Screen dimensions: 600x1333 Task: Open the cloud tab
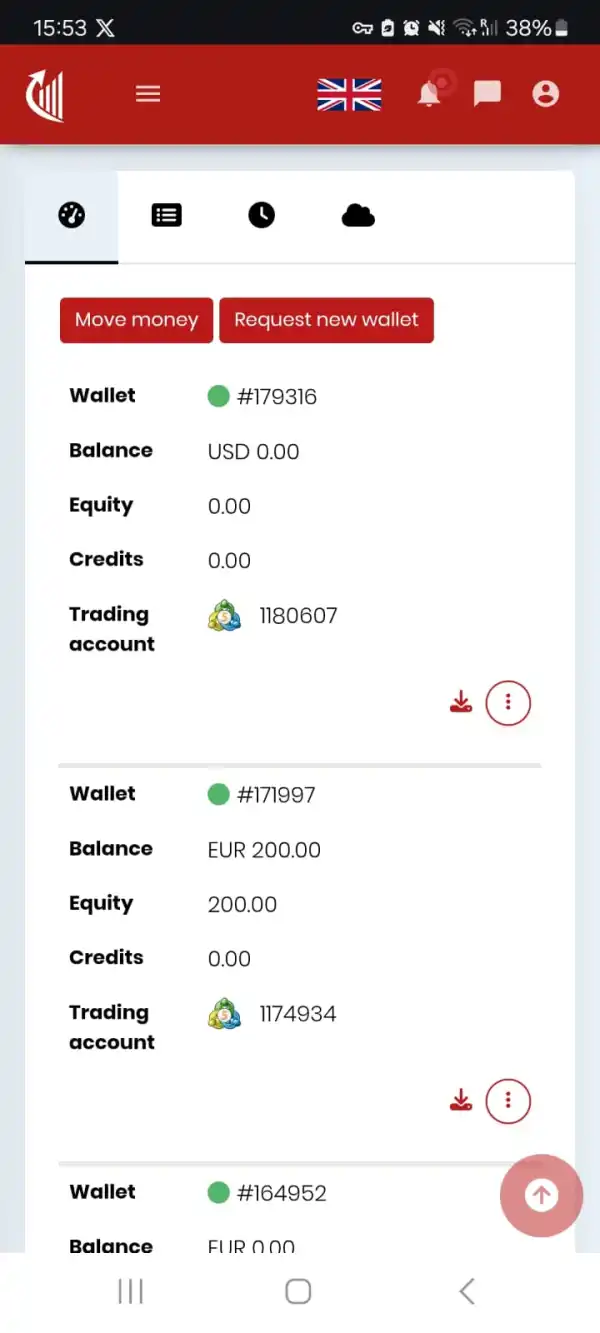coord(357,215)
